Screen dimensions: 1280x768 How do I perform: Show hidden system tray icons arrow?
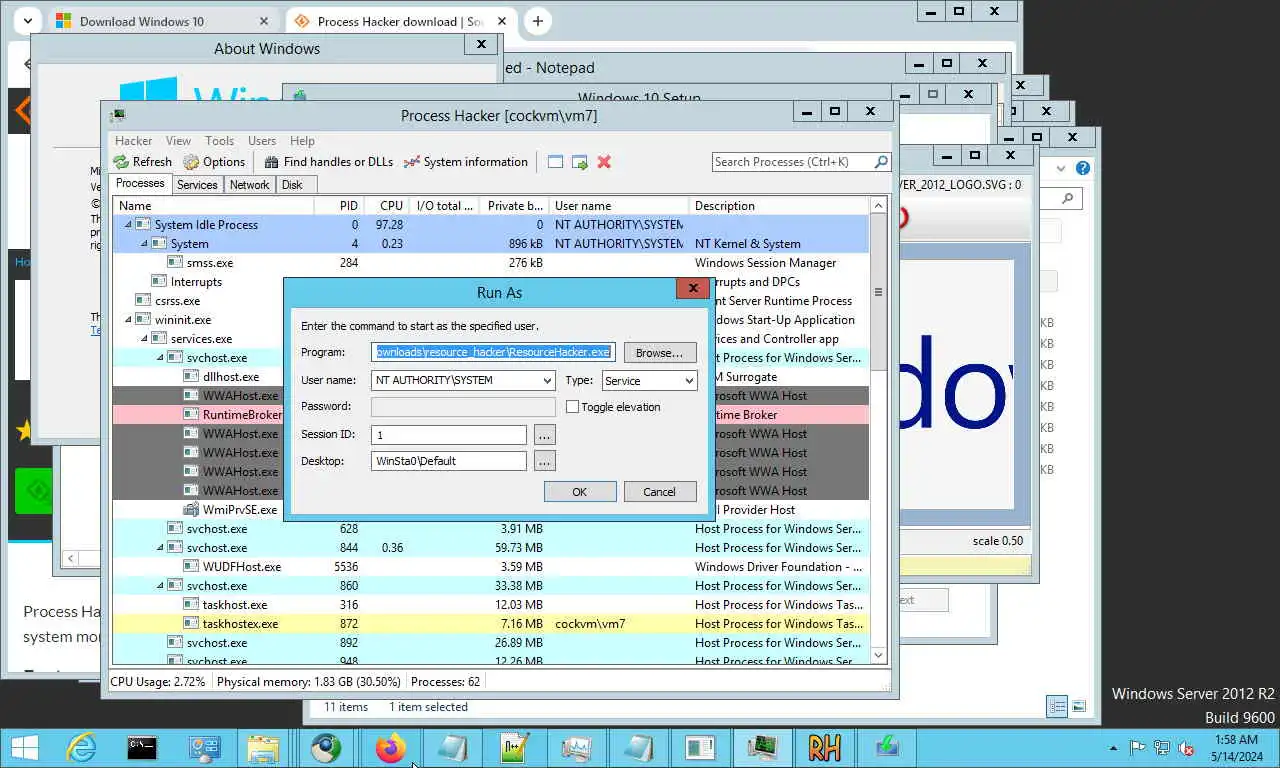[1114, 748]
